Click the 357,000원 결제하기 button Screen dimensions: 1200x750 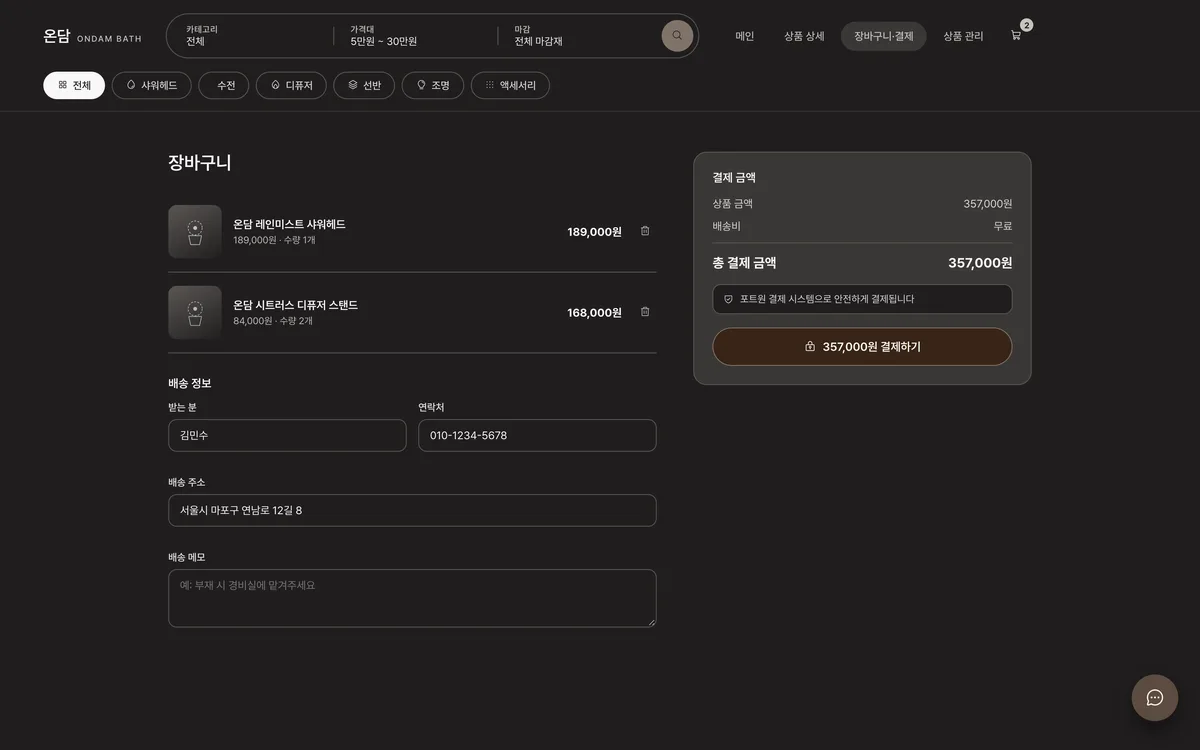tap(862, 347)
